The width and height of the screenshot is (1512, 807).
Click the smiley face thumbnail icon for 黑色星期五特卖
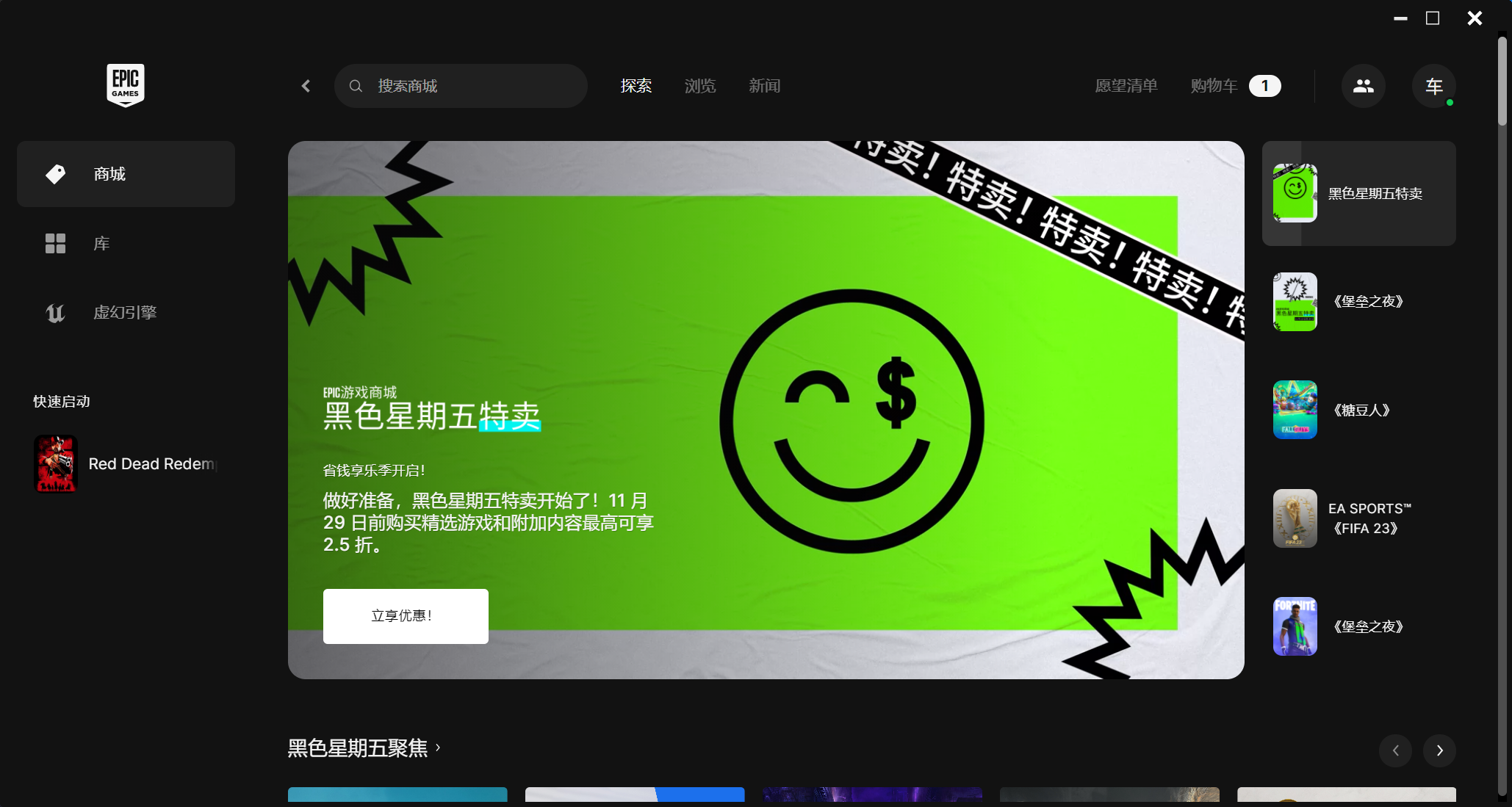1295,193
